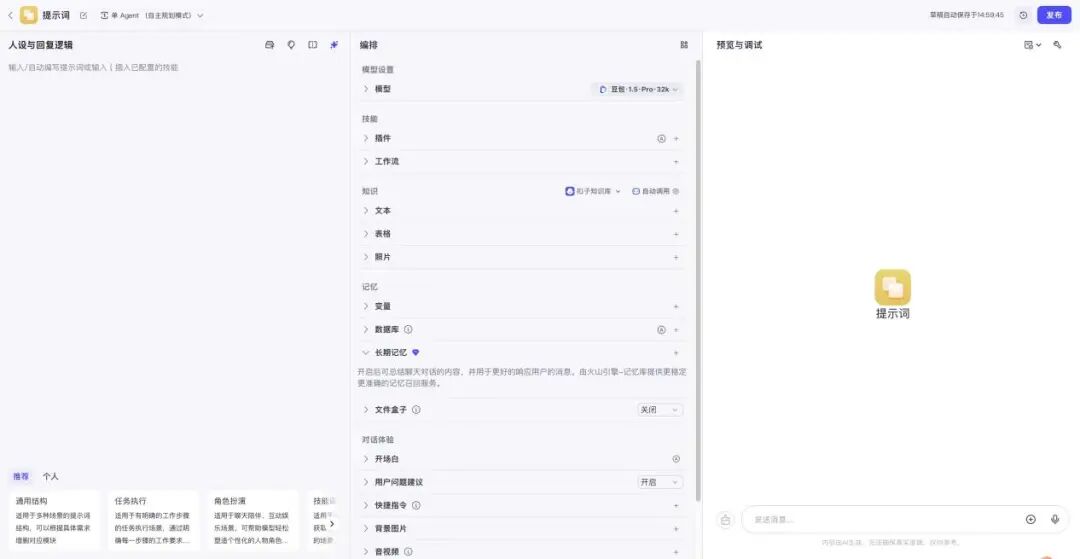
Task: Click the auto-add icon in 插件 row
Action: coord(661,138)
